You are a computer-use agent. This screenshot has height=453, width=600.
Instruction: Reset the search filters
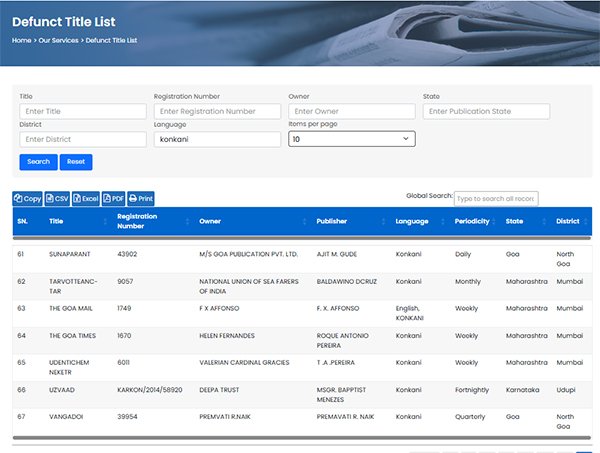75,162
